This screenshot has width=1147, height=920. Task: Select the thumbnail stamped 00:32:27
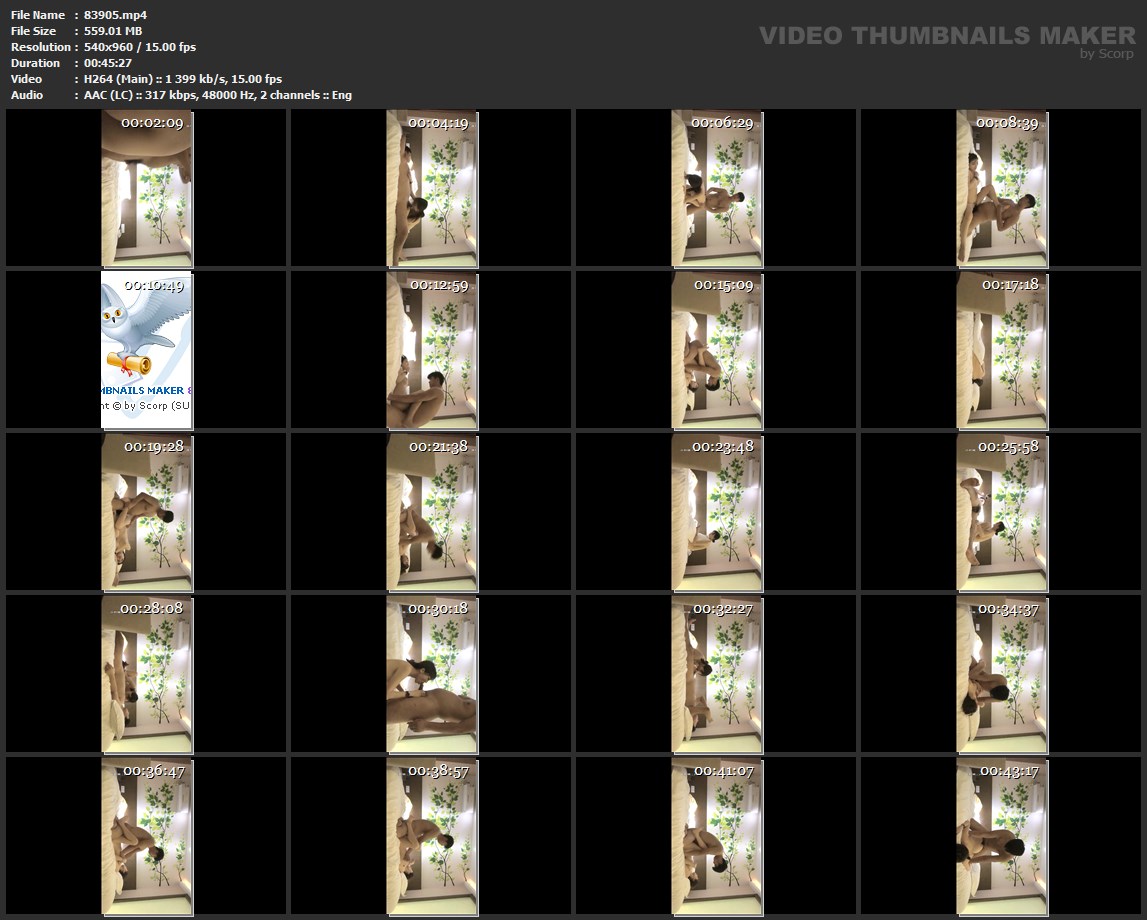[716, 674]
